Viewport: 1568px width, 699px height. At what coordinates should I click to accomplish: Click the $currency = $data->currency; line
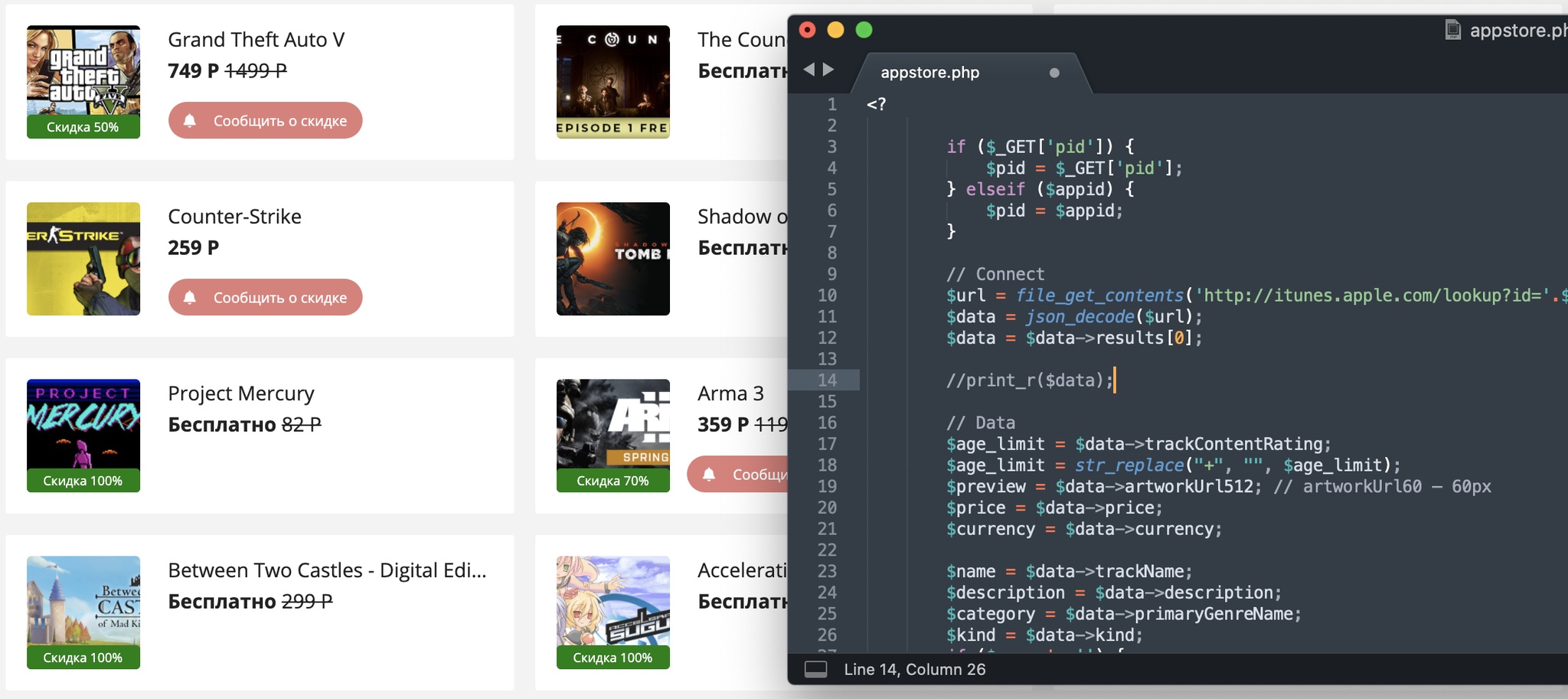pyautogui.click(x=1084, y=529)
